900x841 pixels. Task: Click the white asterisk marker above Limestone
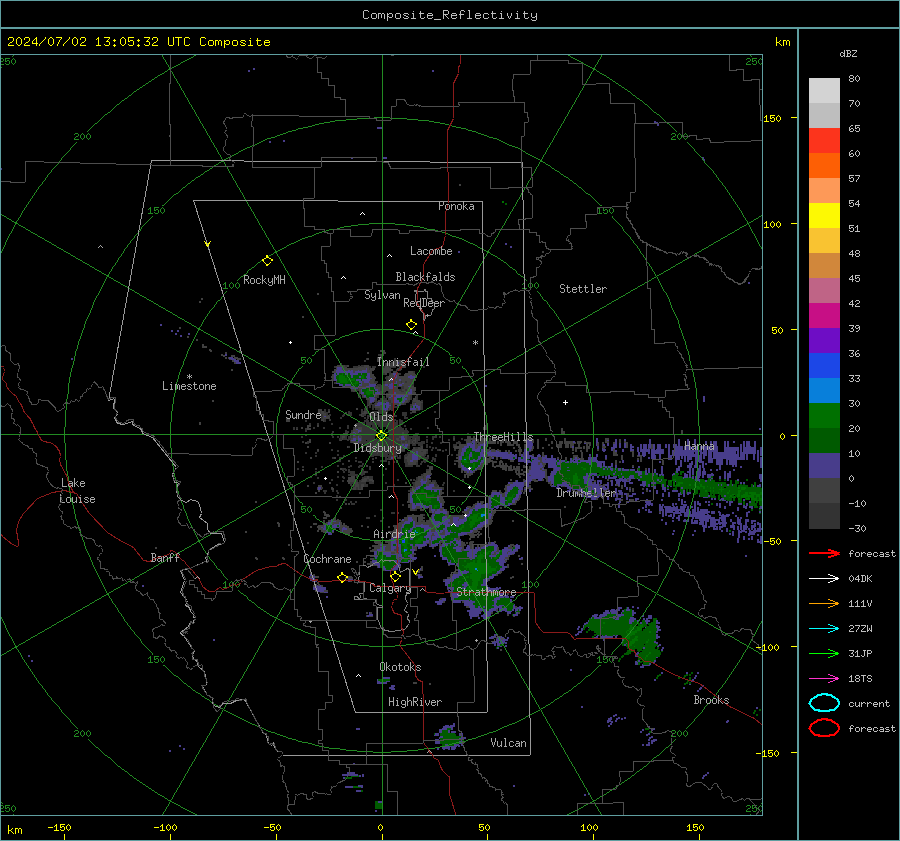(189, 377)
